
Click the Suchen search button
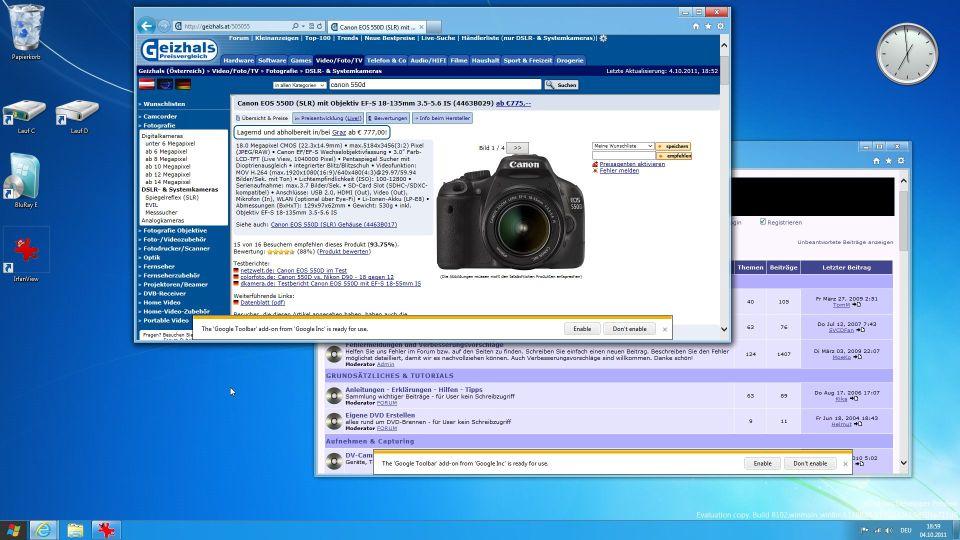pyautogui.click(x=561, y=85)
